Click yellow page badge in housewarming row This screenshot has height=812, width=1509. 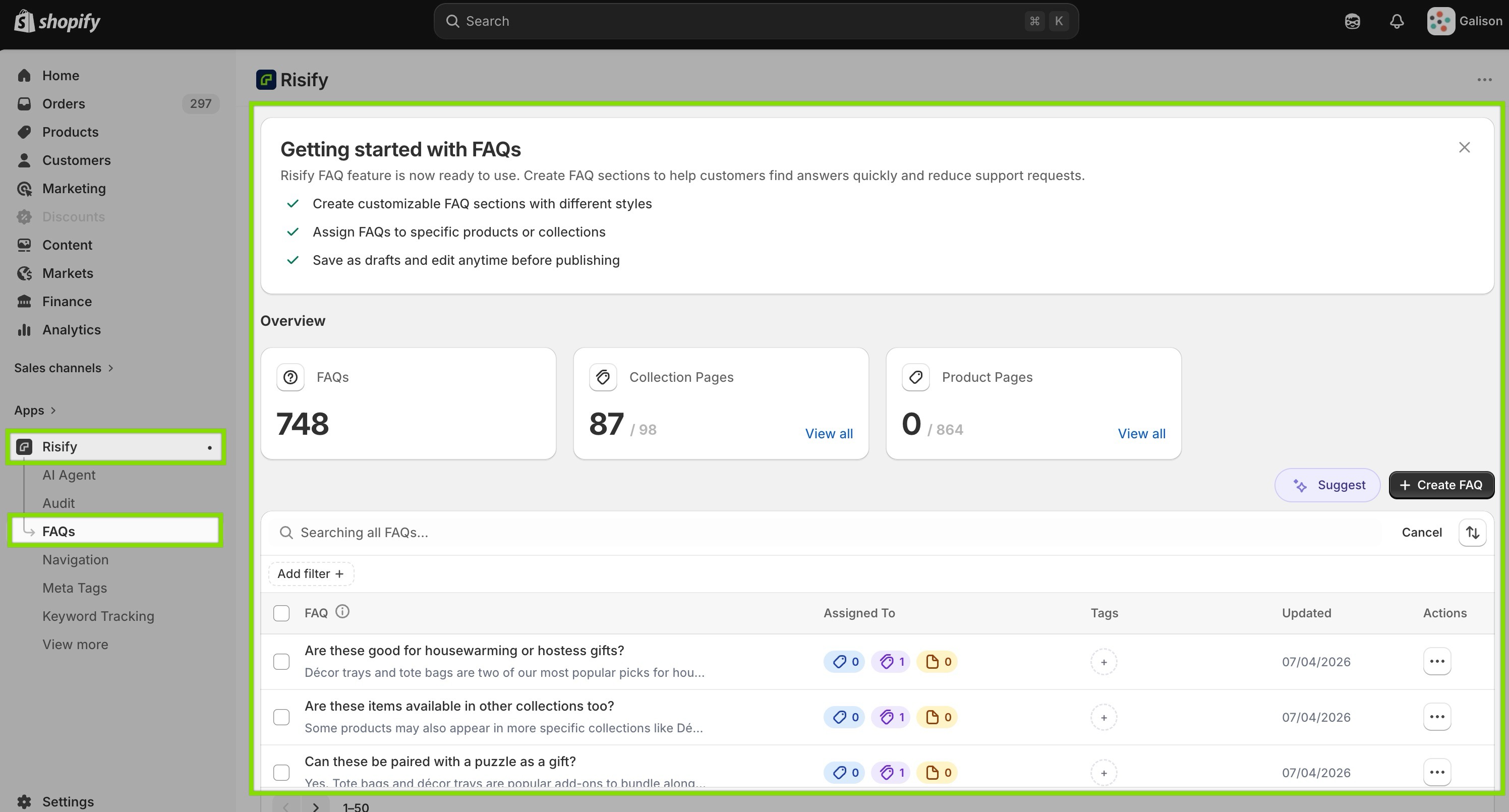(937, 661)
